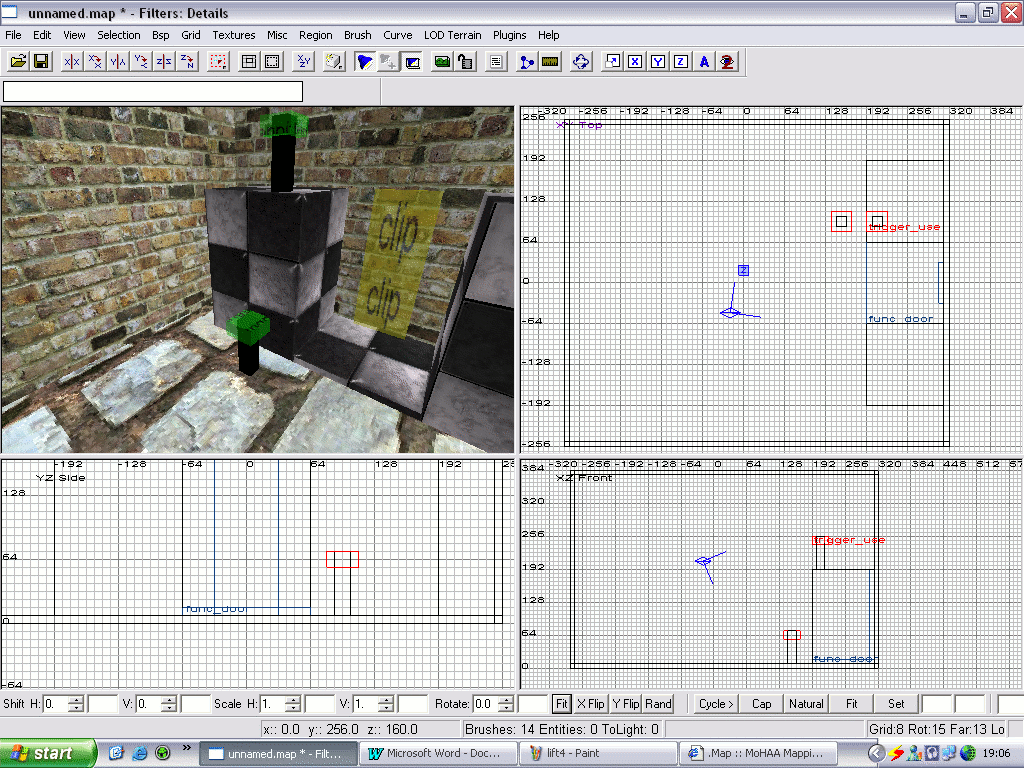Image resolution: width=1024 pixels, height=768 pixels.
Task: Click the camera lock icon in toolbar
Action: tap(465, 62)
